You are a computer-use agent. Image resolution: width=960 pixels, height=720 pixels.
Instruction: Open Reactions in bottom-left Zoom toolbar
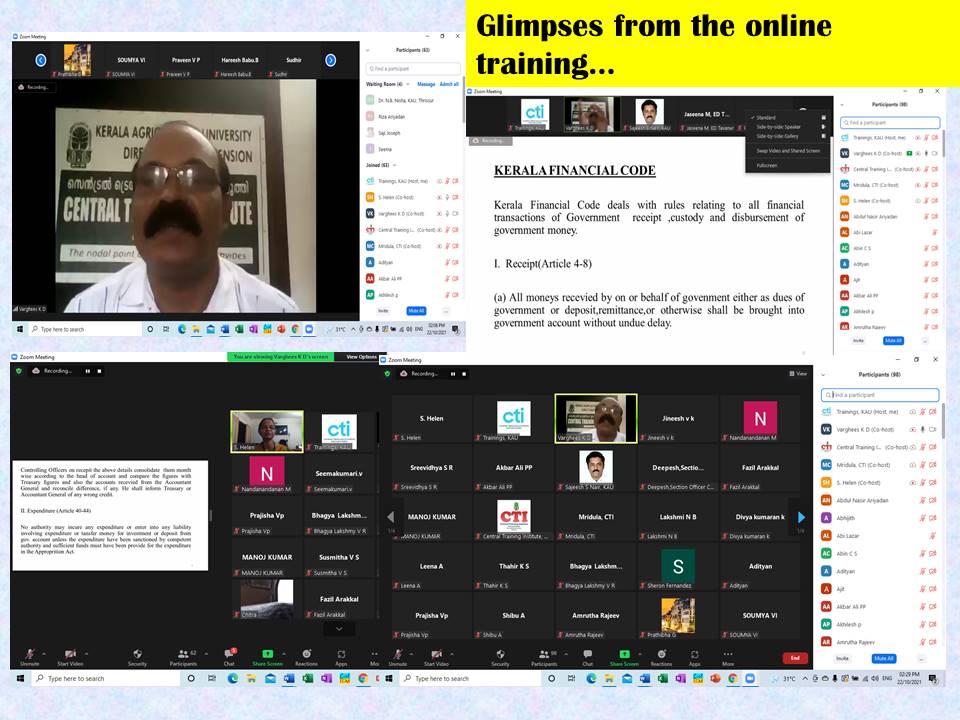click(x=306, y=657)
